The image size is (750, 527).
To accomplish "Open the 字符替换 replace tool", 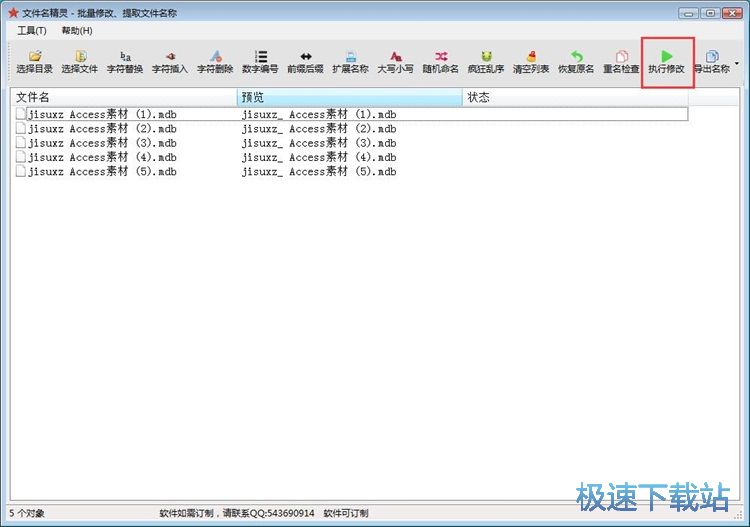I will click(x=125, y=62).
